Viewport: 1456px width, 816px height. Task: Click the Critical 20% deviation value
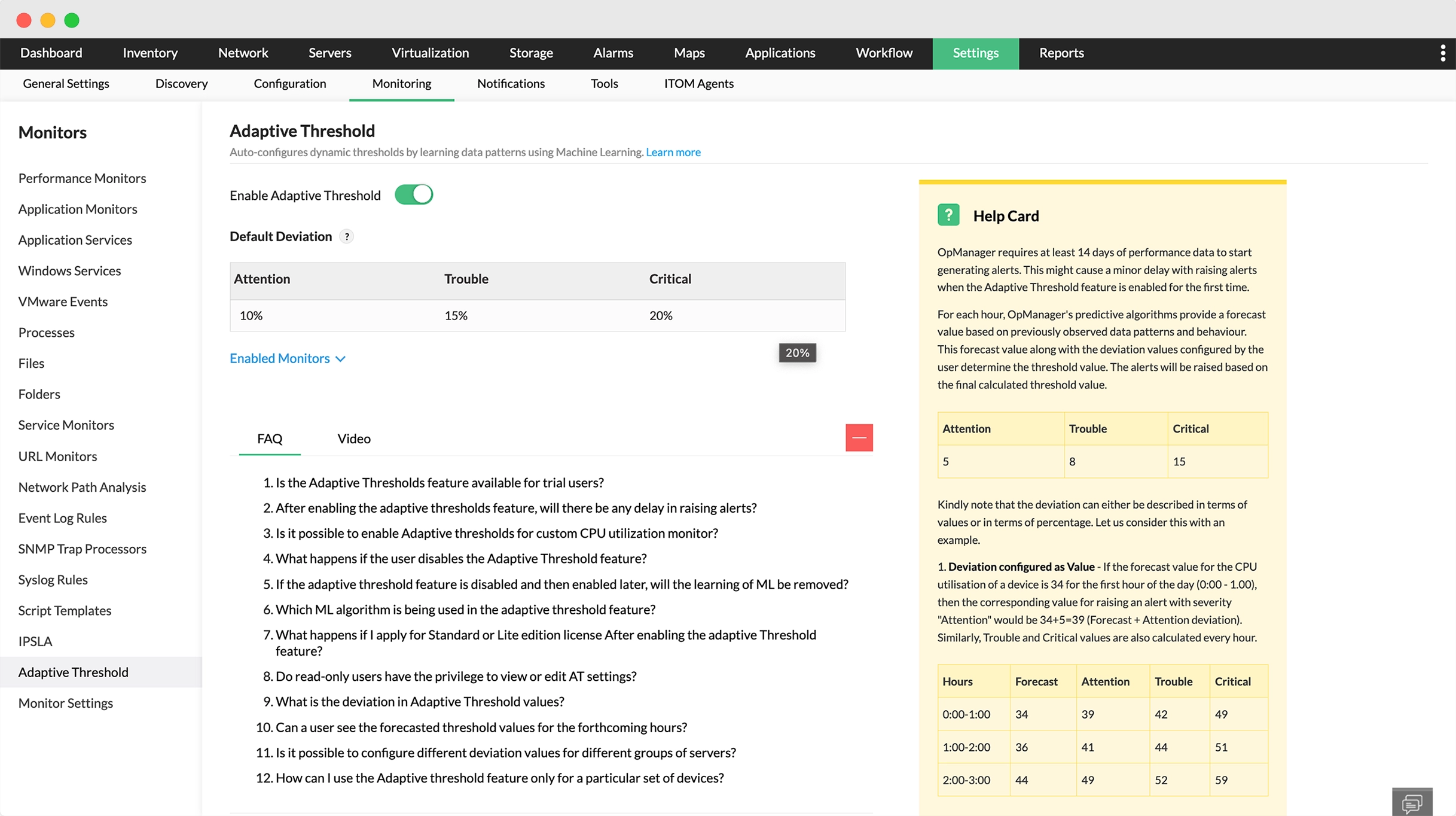click(x=661, y=315)
